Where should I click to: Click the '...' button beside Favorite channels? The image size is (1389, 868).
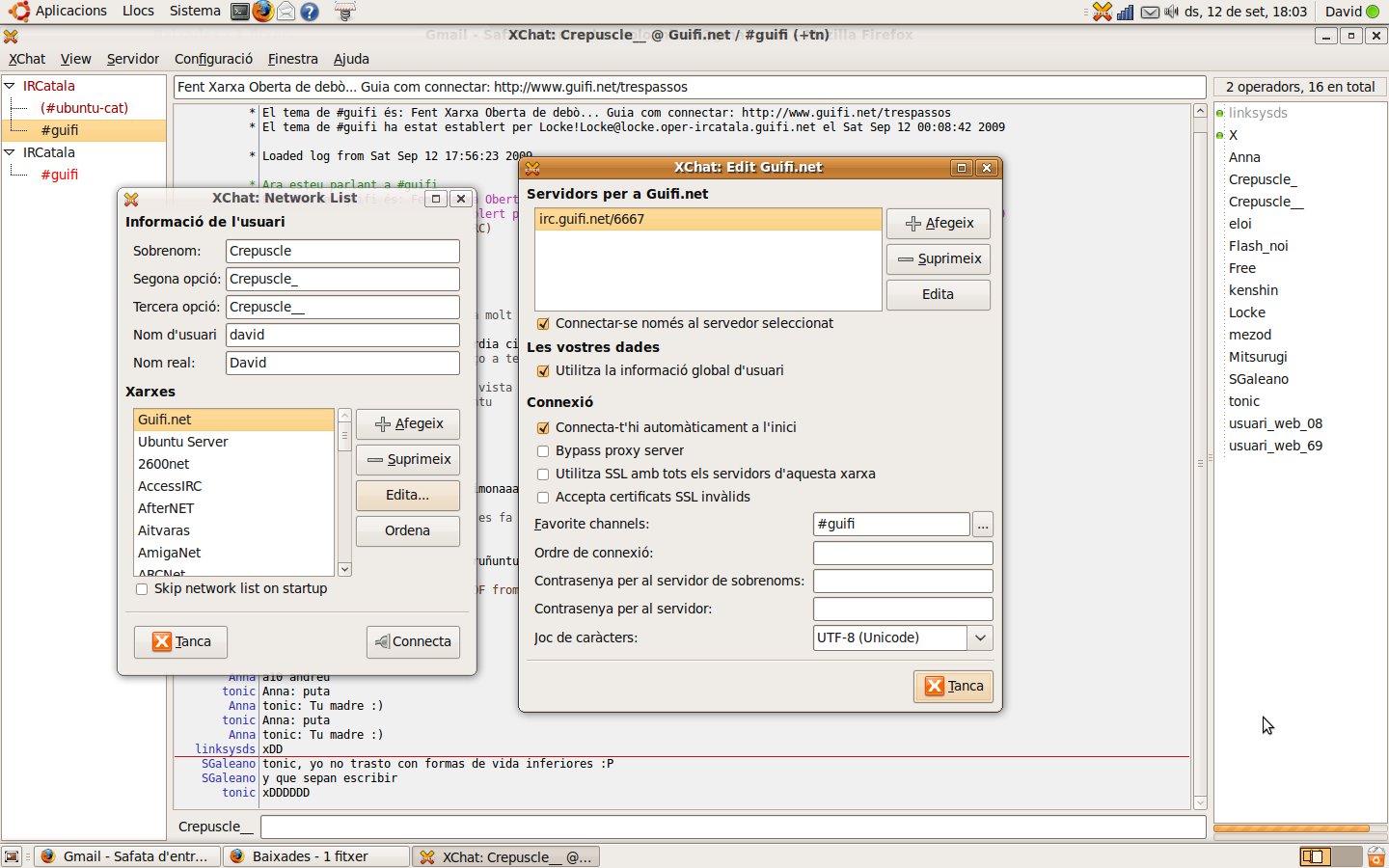(982, 525)
